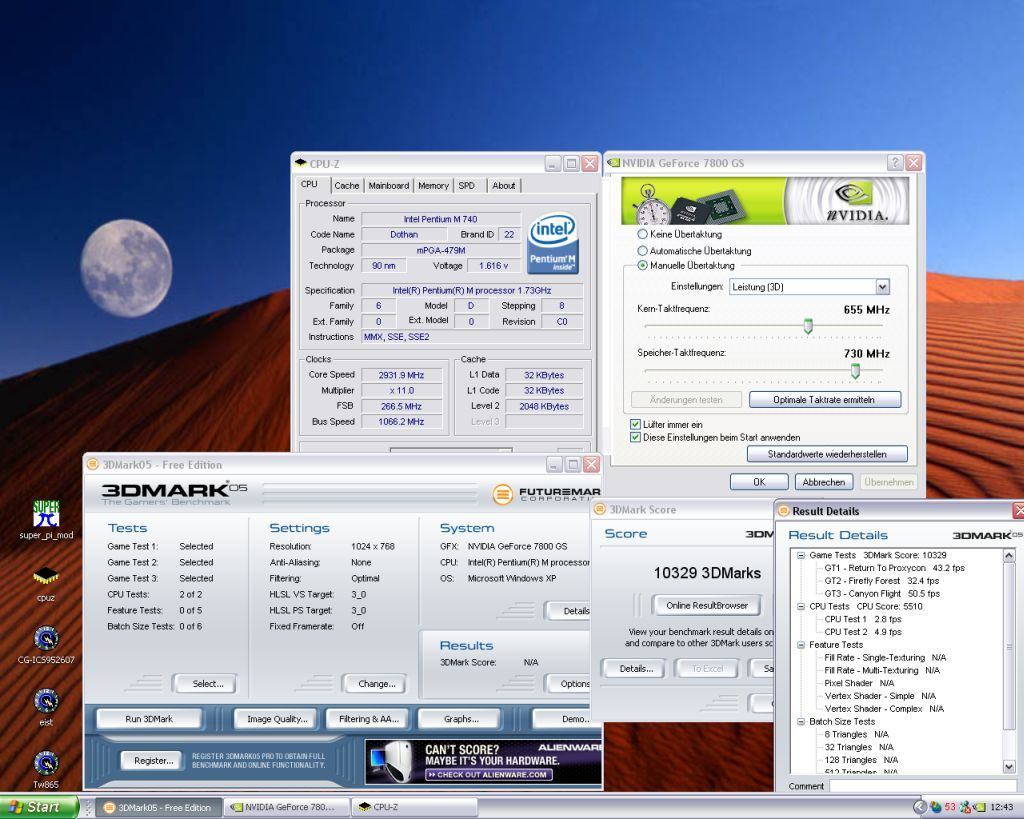Click the Speicher-Taktfrequenz slider handle
Viewport: 1024px width, 819px height.
[x=855, y=371]
